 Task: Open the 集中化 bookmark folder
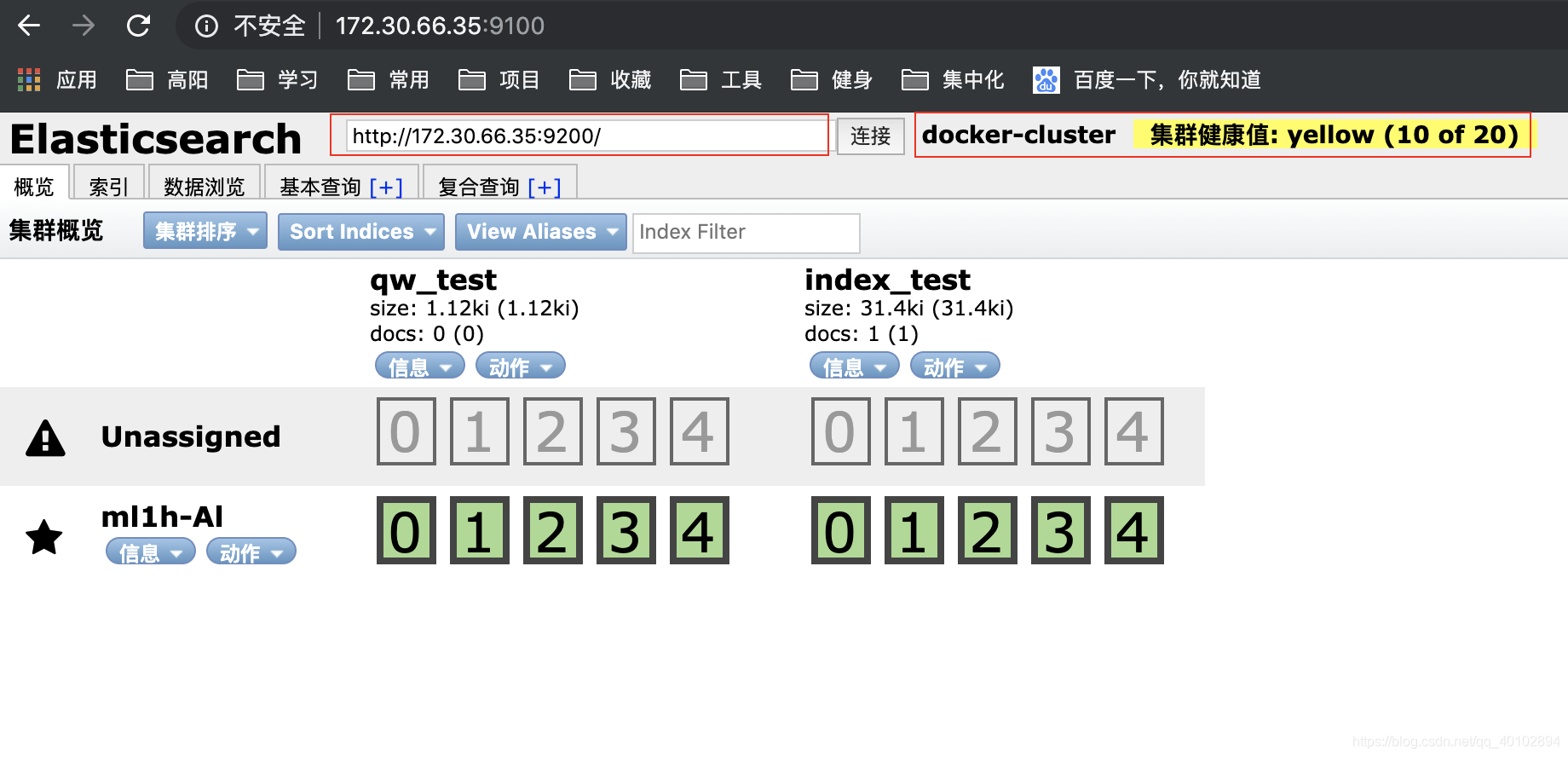pyautogui.click(x=953, y=80)
